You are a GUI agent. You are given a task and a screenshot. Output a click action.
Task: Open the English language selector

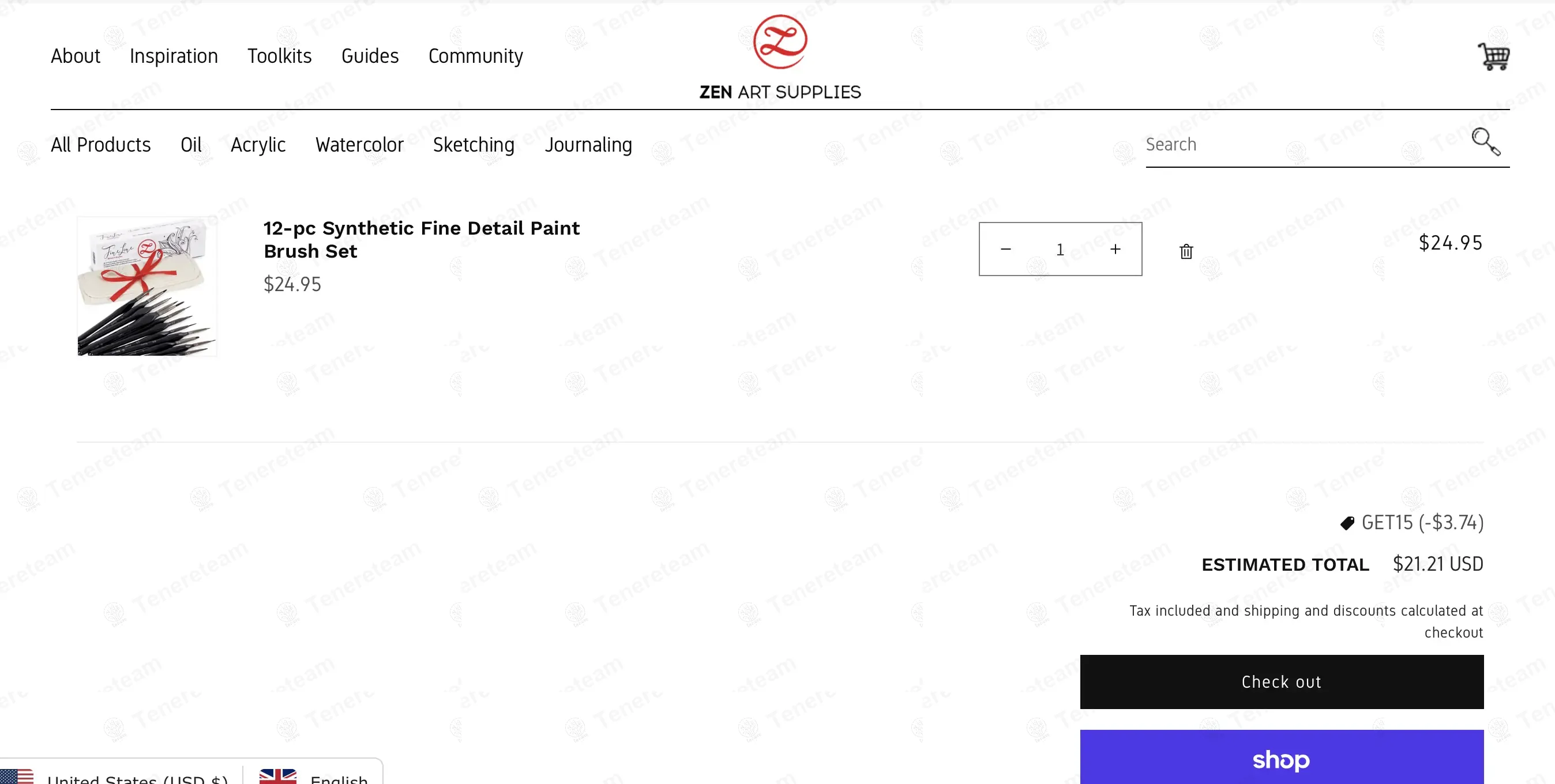point(314,775)
